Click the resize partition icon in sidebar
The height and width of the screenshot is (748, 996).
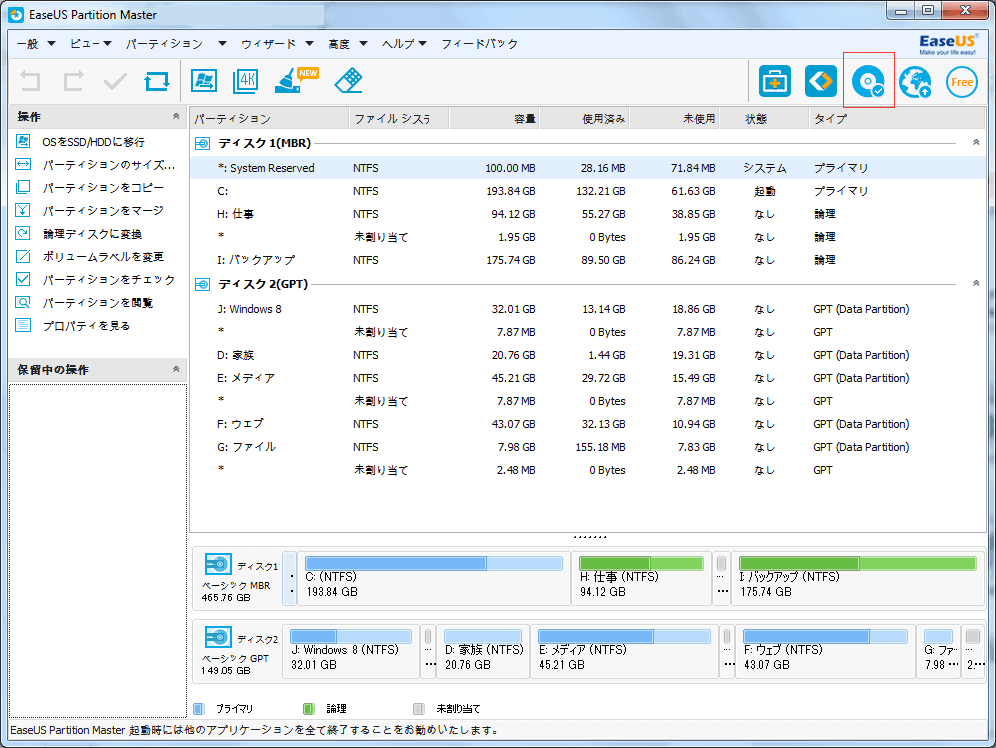[x=23, y=164]
